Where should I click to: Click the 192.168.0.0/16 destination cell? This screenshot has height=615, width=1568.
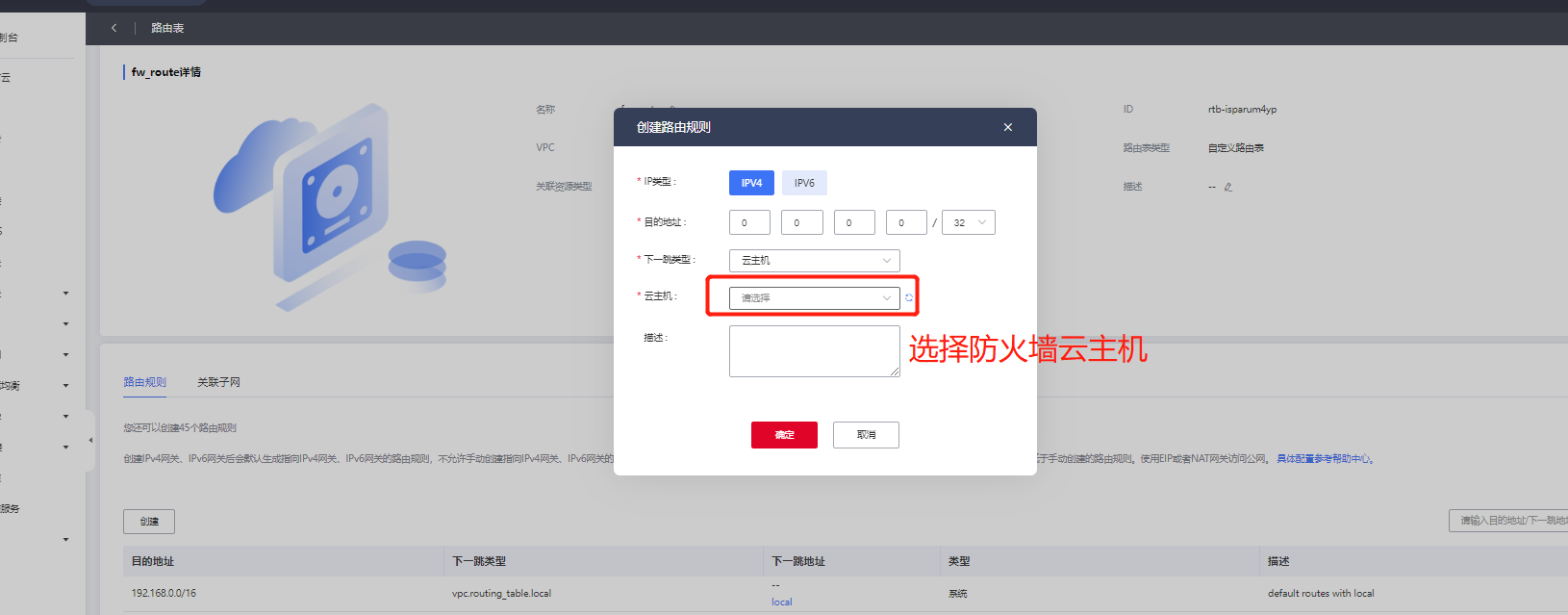click(x=164, y=593)
